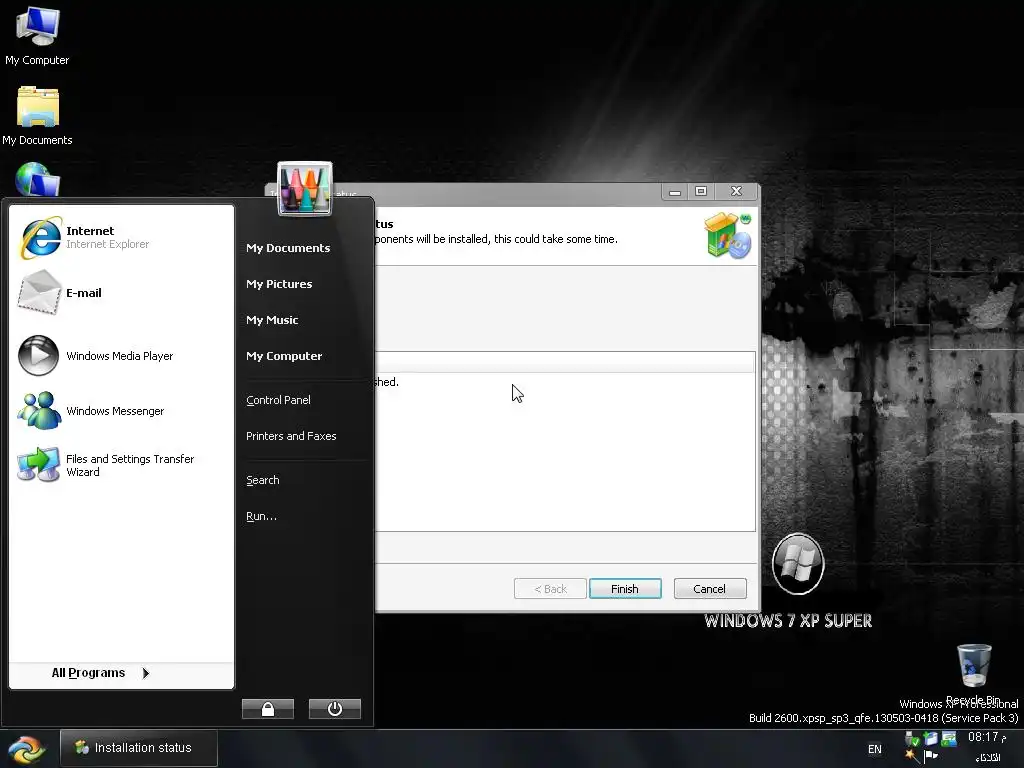
Task: Open Internet Explorer from the Start menu
Action: pos(121,237)
